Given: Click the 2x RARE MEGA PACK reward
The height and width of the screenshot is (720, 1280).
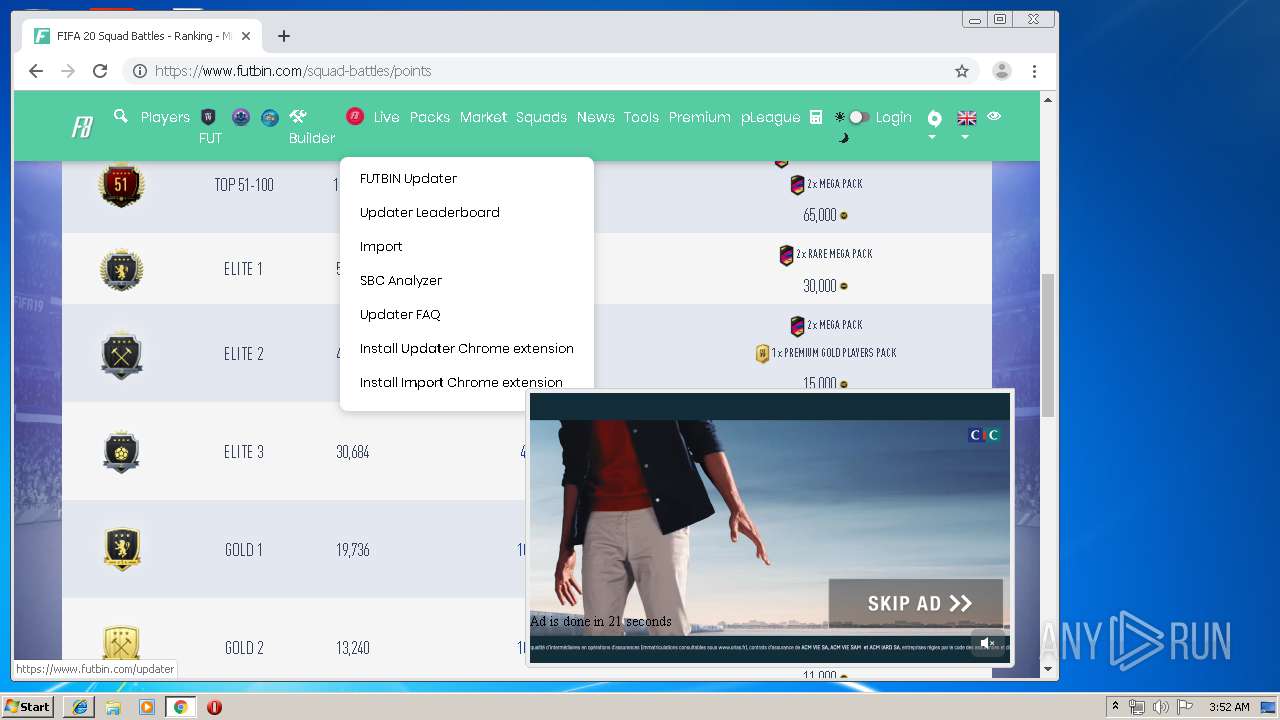Looking at the screenshot, I should pos(826,254).
